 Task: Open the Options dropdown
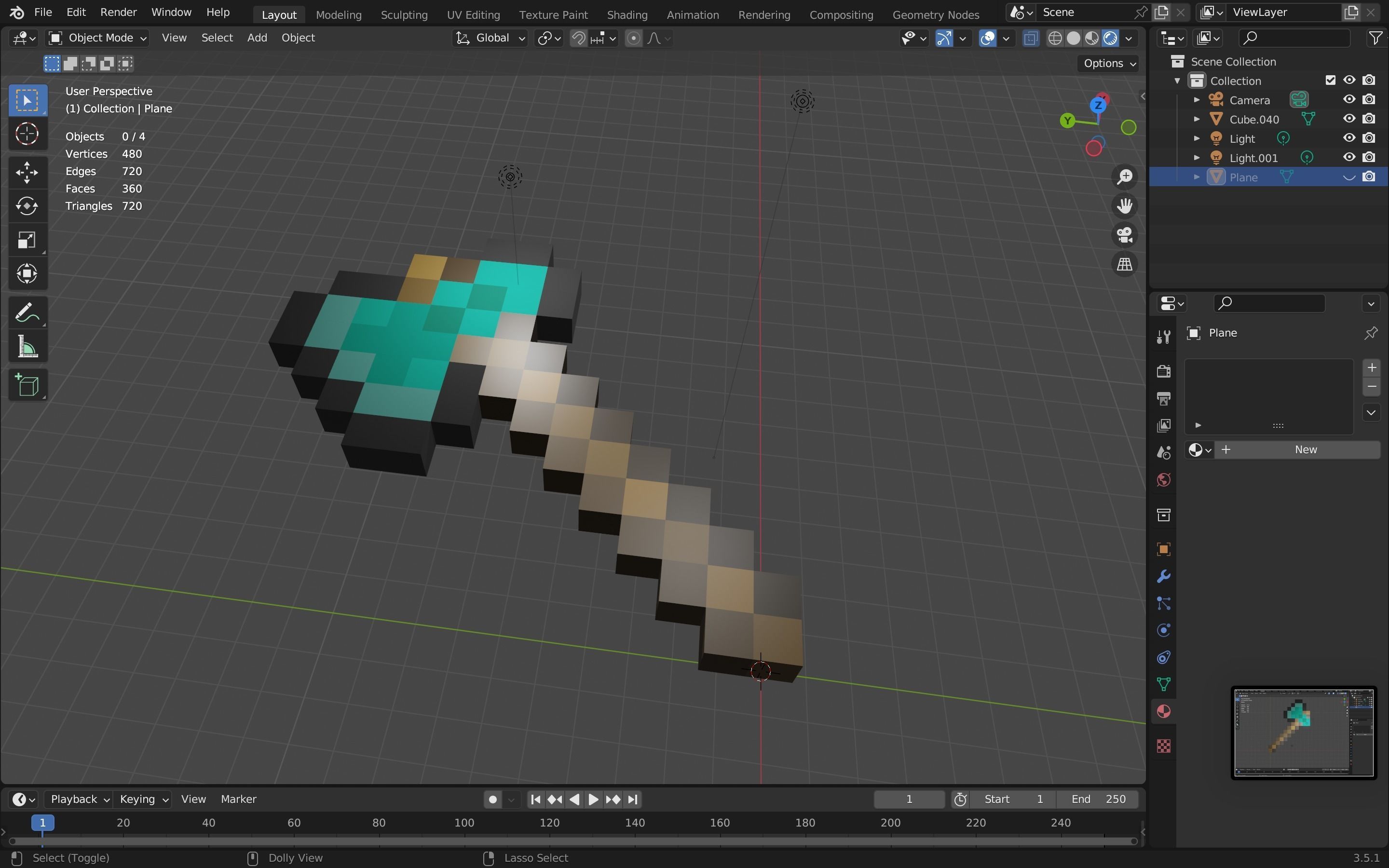[1109, 63]
